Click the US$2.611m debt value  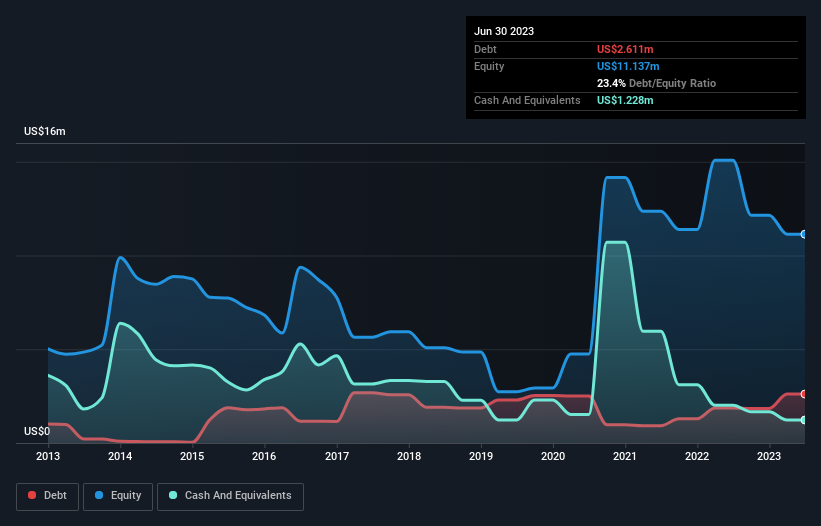(625, 49)
